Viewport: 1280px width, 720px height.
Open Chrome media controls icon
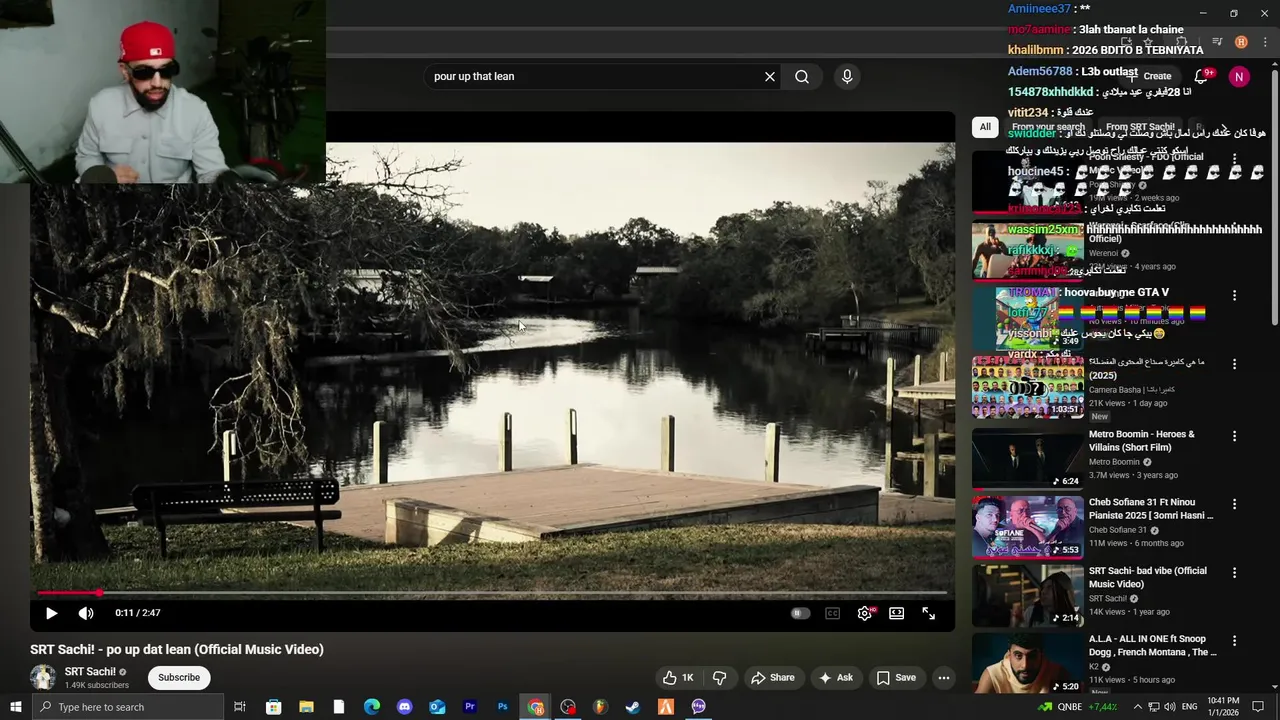1217,42
